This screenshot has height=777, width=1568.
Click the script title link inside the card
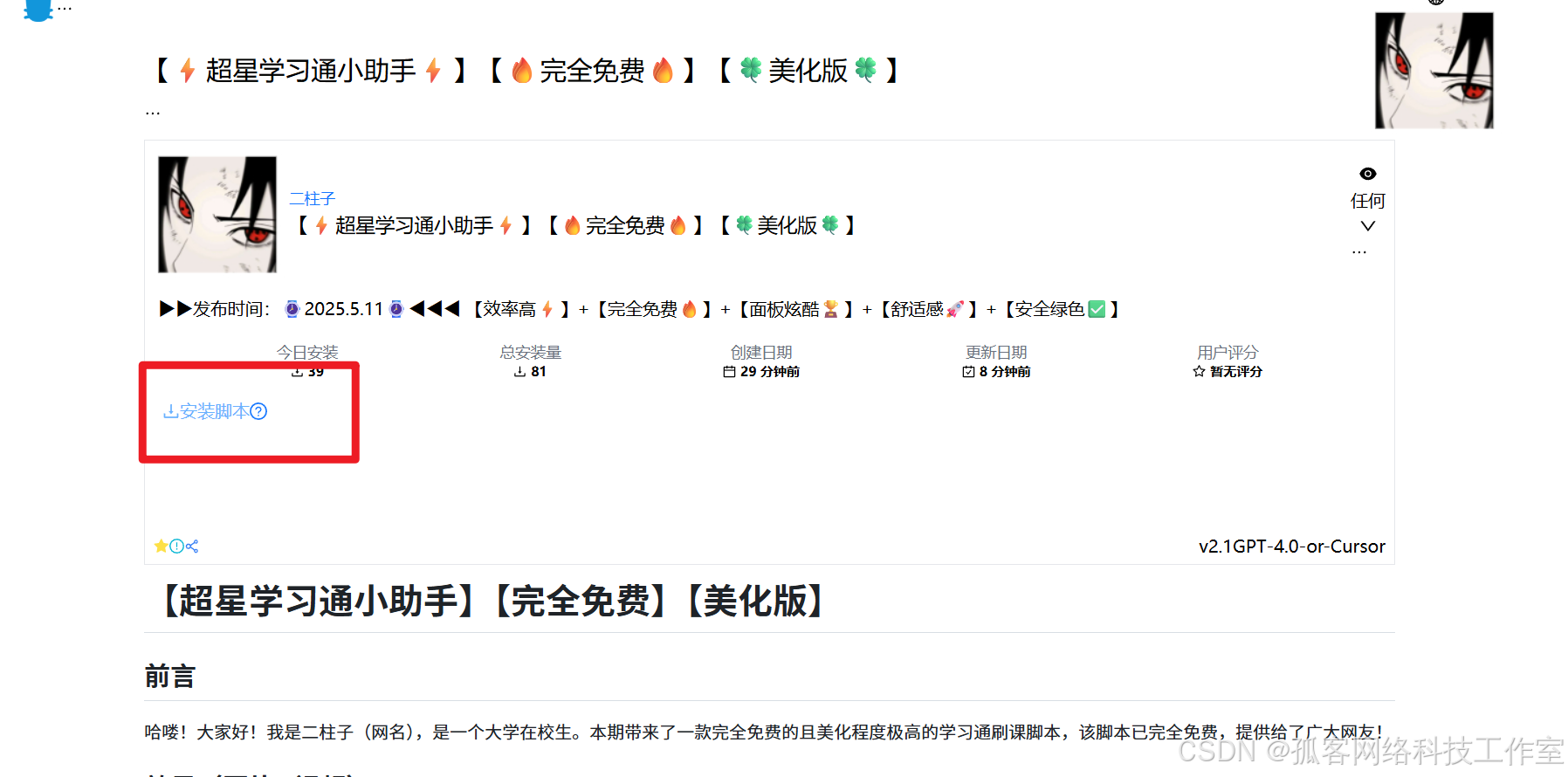pyautogui.click(x=575, y=226)
